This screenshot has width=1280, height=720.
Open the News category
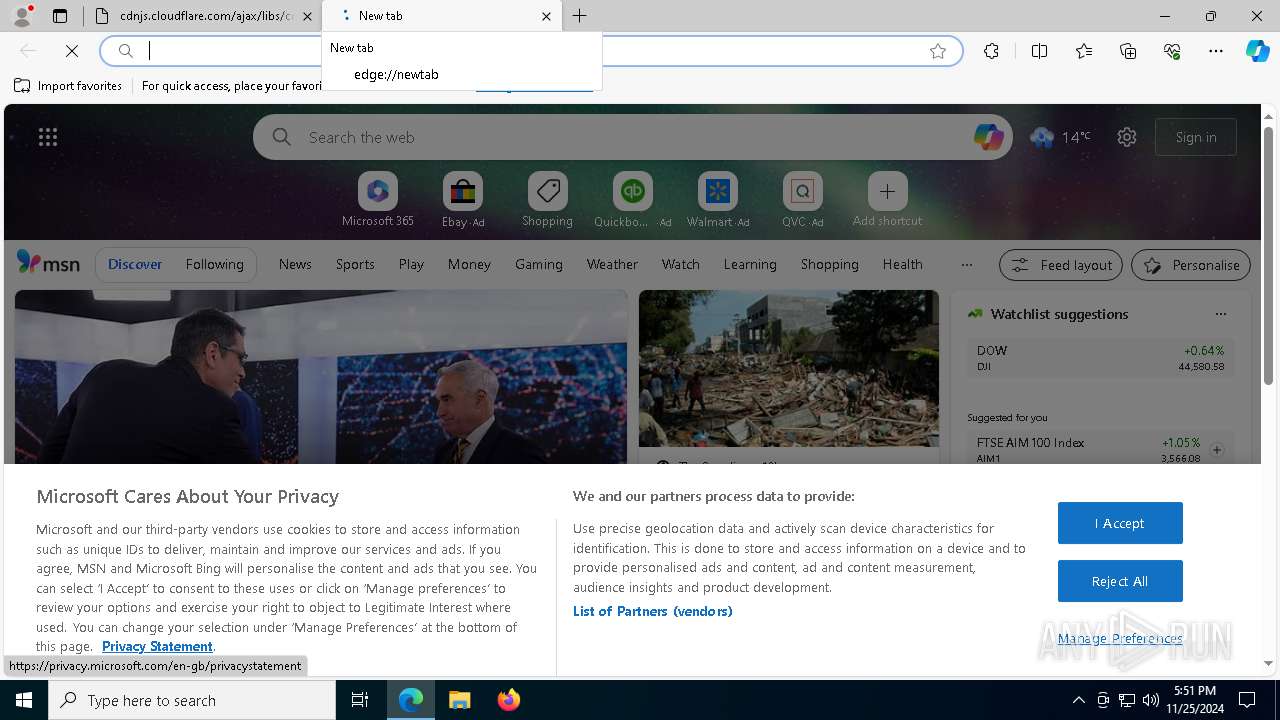[295, 264]
